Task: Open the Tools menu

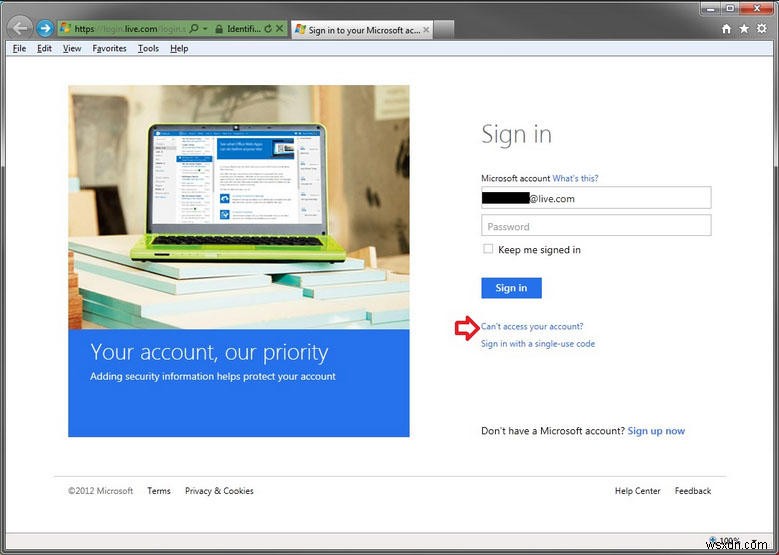Action: click(x=148, y=48)
